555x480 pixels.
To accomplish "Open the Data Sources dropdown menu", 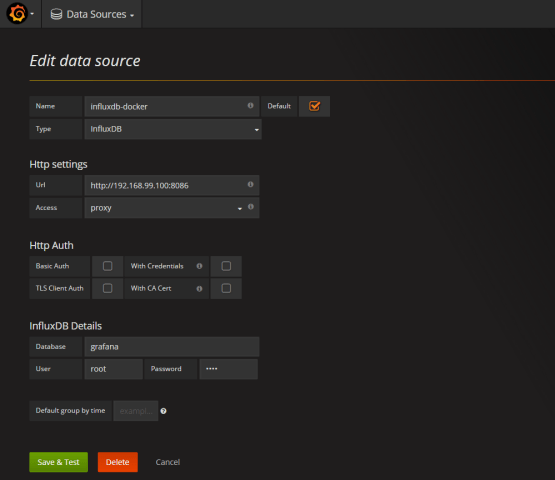I will pos(92,14).
